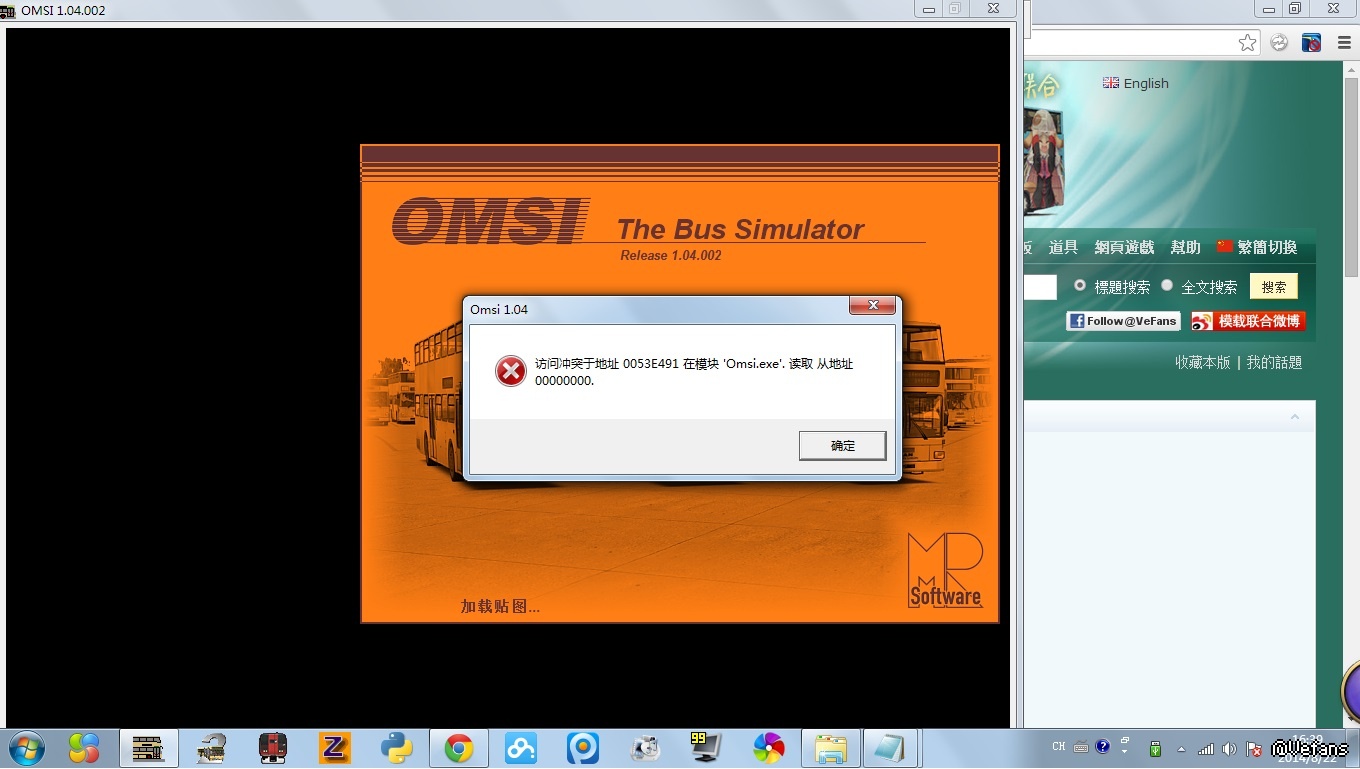Image resolution: width=1360 pixels, height=769 pixels.
Task: Switch to Google Chrome on taskbar
Action: [x=459, y=748]
